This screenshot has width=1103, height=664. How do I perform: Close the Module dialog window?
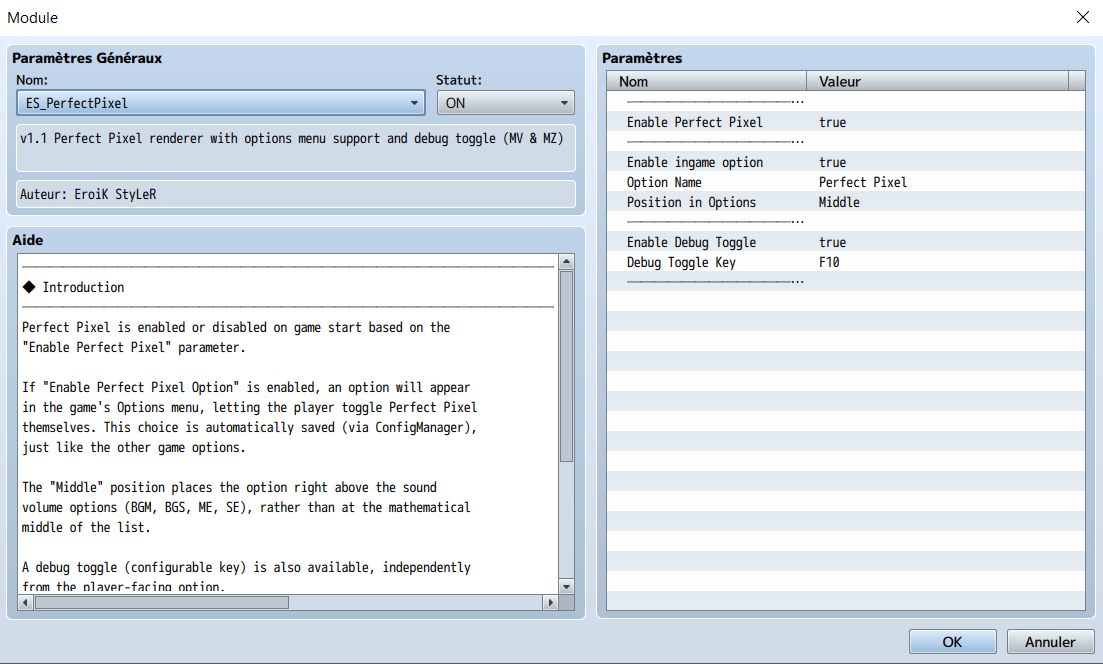(1083, 17)
